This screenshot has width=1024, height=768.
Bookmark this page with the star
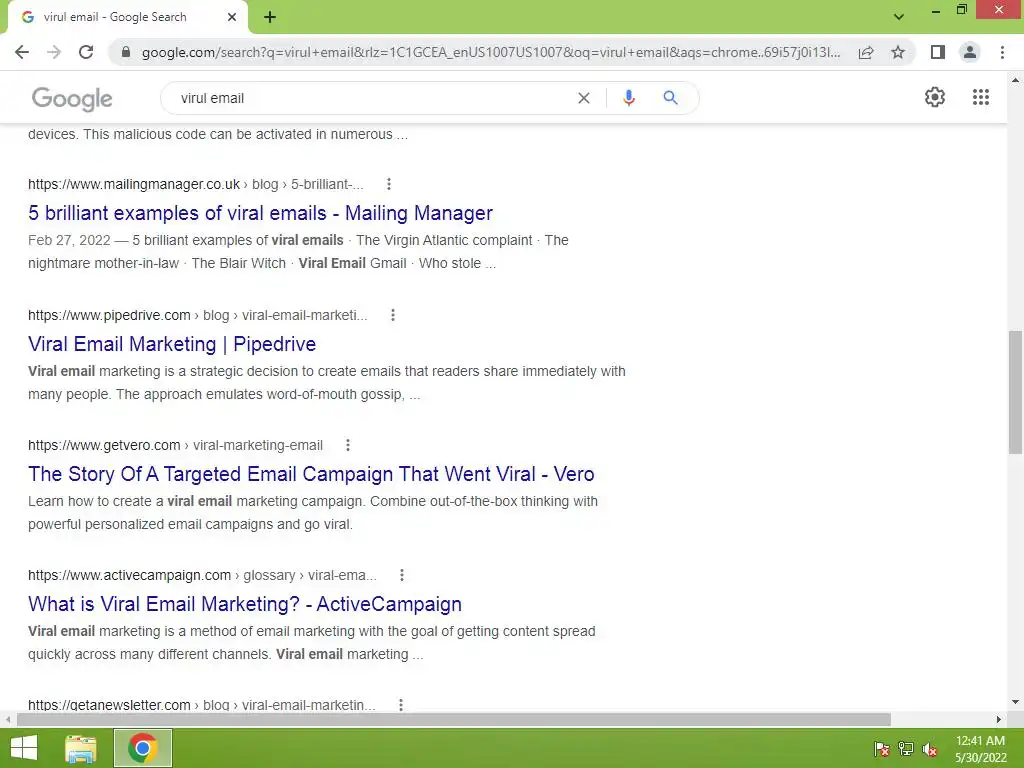tap(898, 52)
